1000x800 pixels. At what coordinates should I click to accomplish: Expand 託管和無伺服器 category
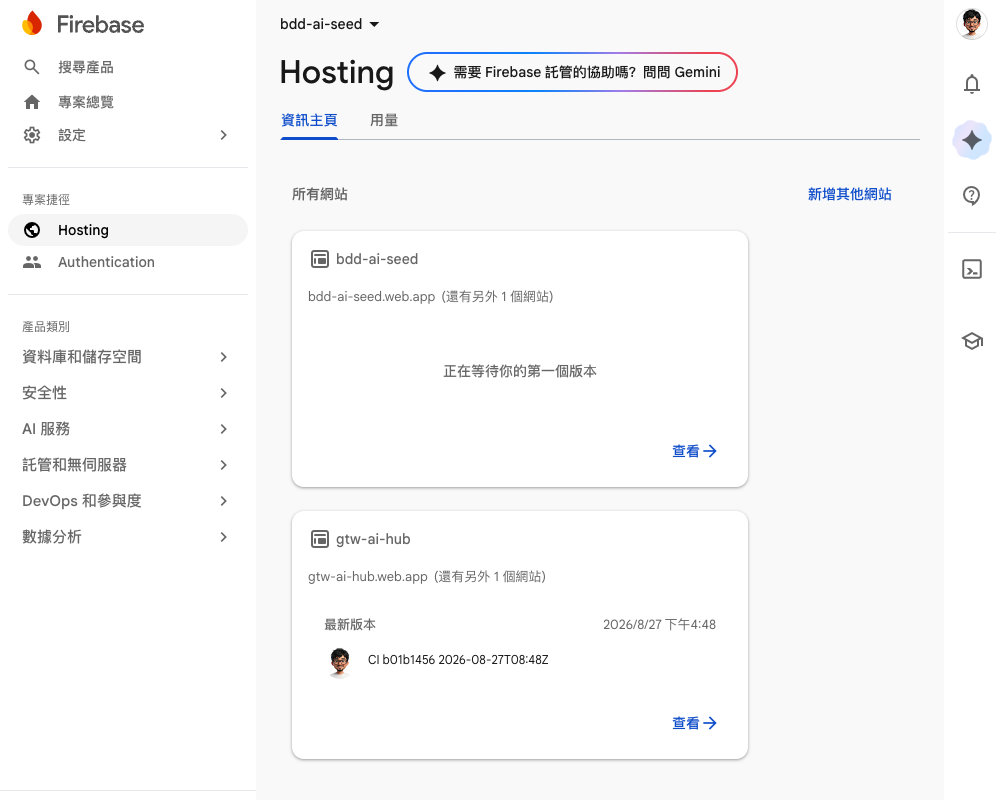[x=223, y=465]
